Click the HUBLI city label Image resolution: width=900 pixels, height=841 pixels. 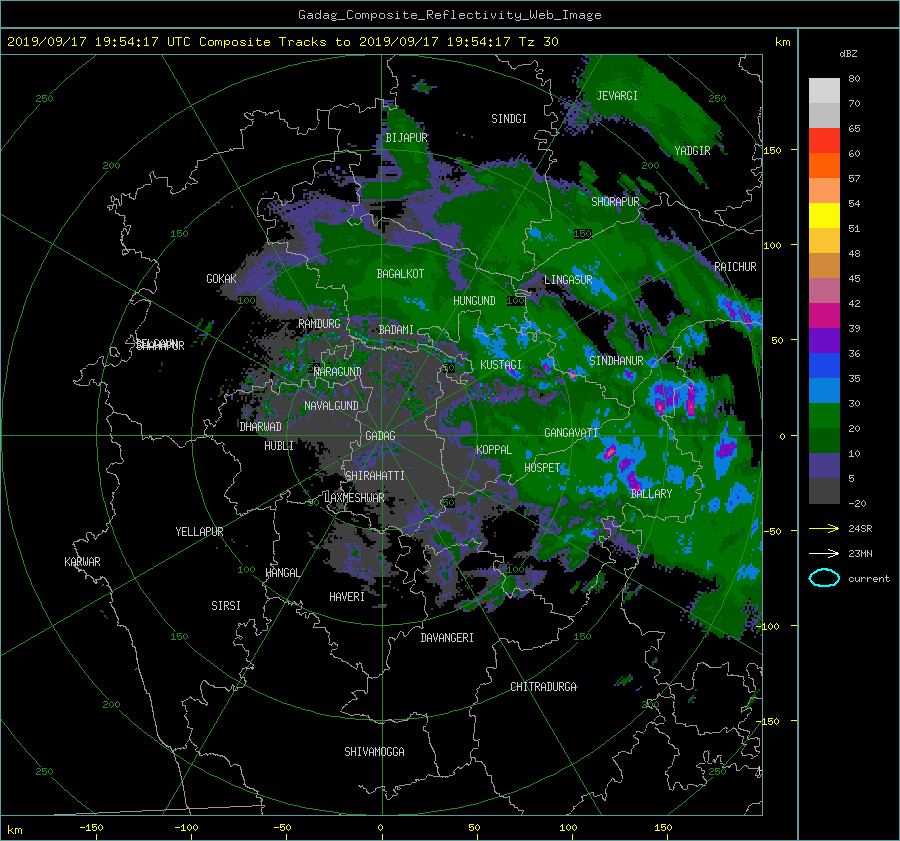279,446
